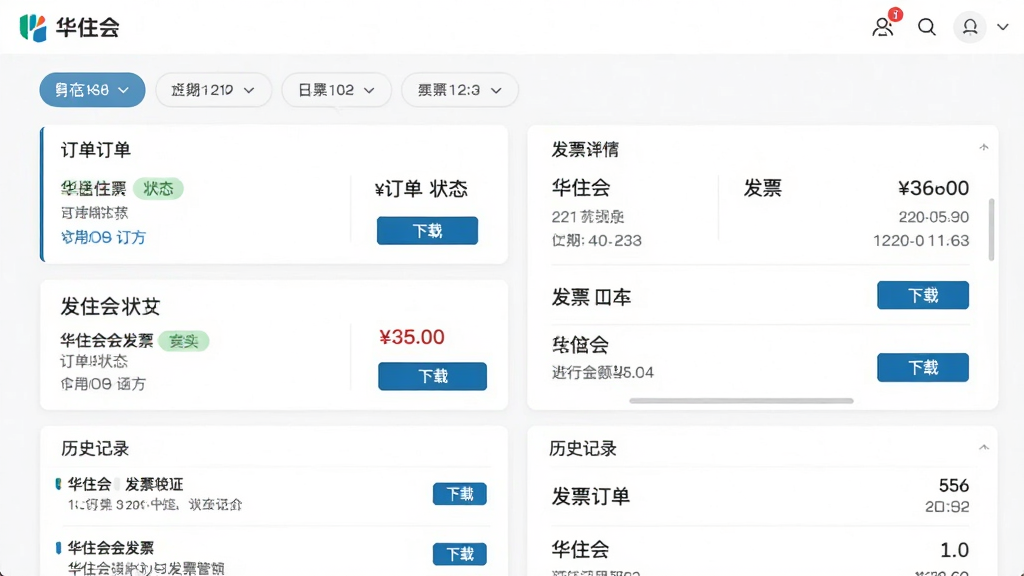1024x576 pixels.
Task: Click 下载 for 华住会会发票 history row
Action: [460, 554]
